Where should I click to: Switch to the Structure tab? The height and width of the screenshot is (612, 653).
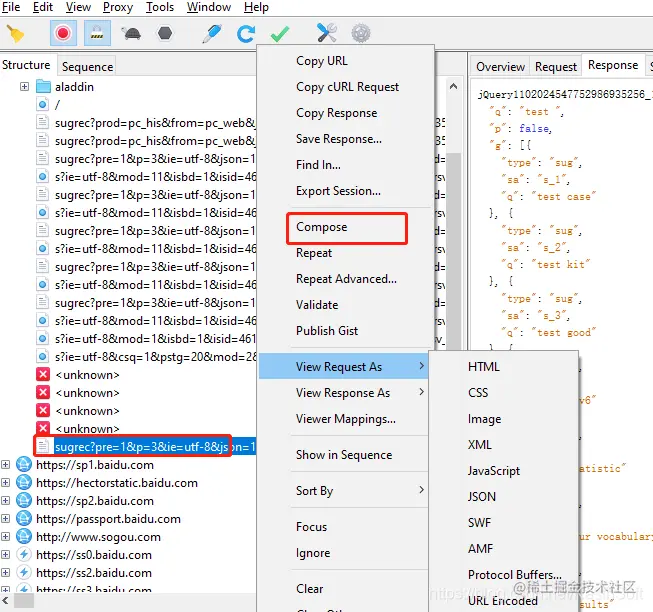(x=26, y=65)
